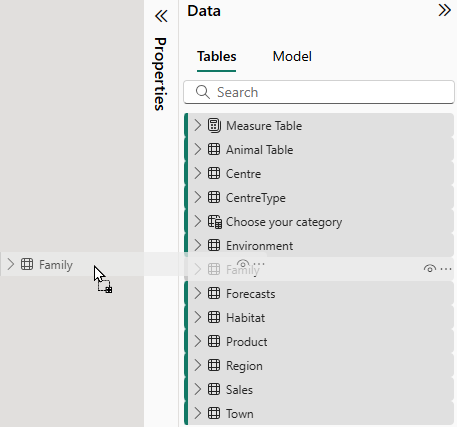Select the Environment table label
Screen dimensions: 457x427
point(260,246)
